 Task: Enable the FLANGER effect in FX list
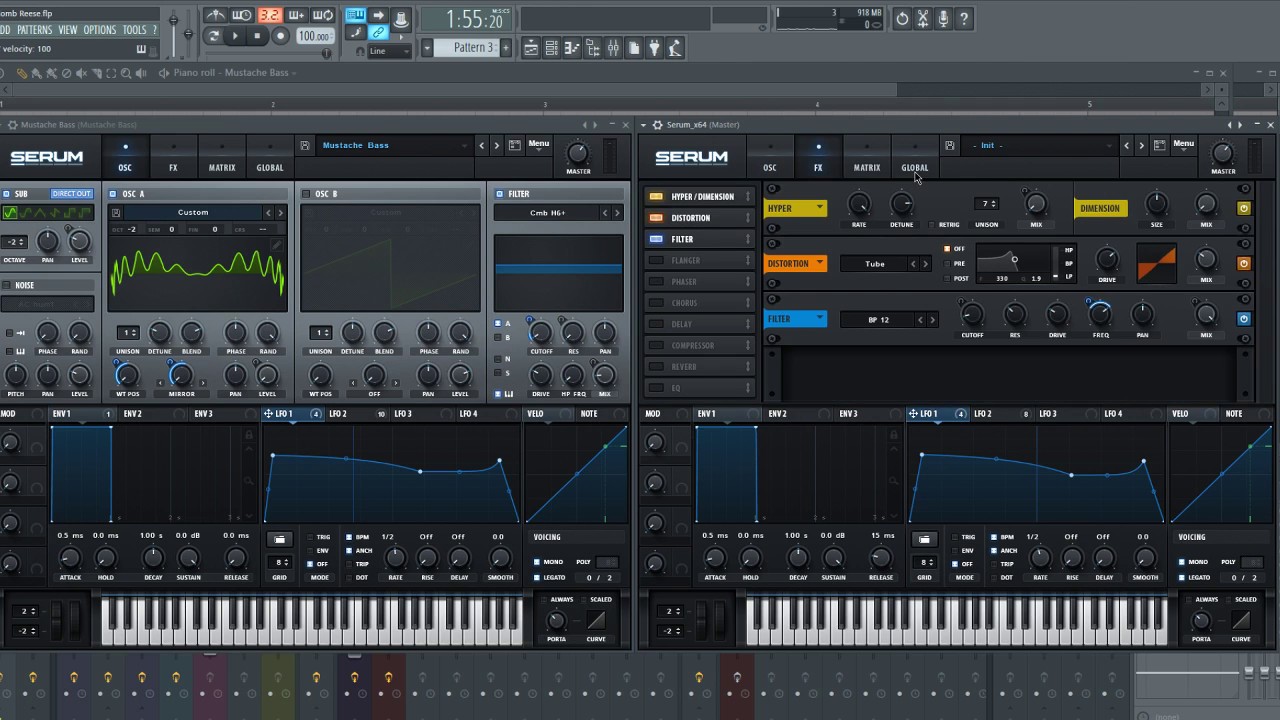[x=656, y=260]
